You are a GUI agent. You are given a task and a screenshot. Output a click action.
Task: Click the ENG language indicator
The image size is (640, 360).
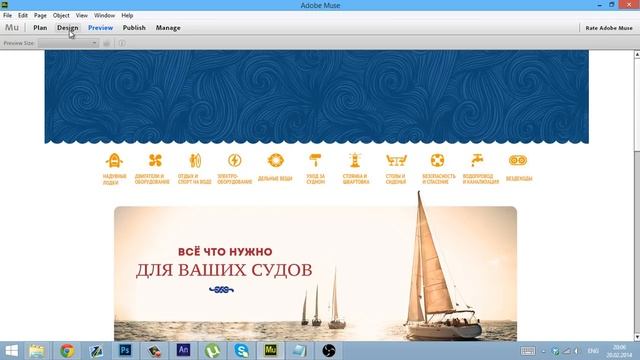click(x=593, y=351)
